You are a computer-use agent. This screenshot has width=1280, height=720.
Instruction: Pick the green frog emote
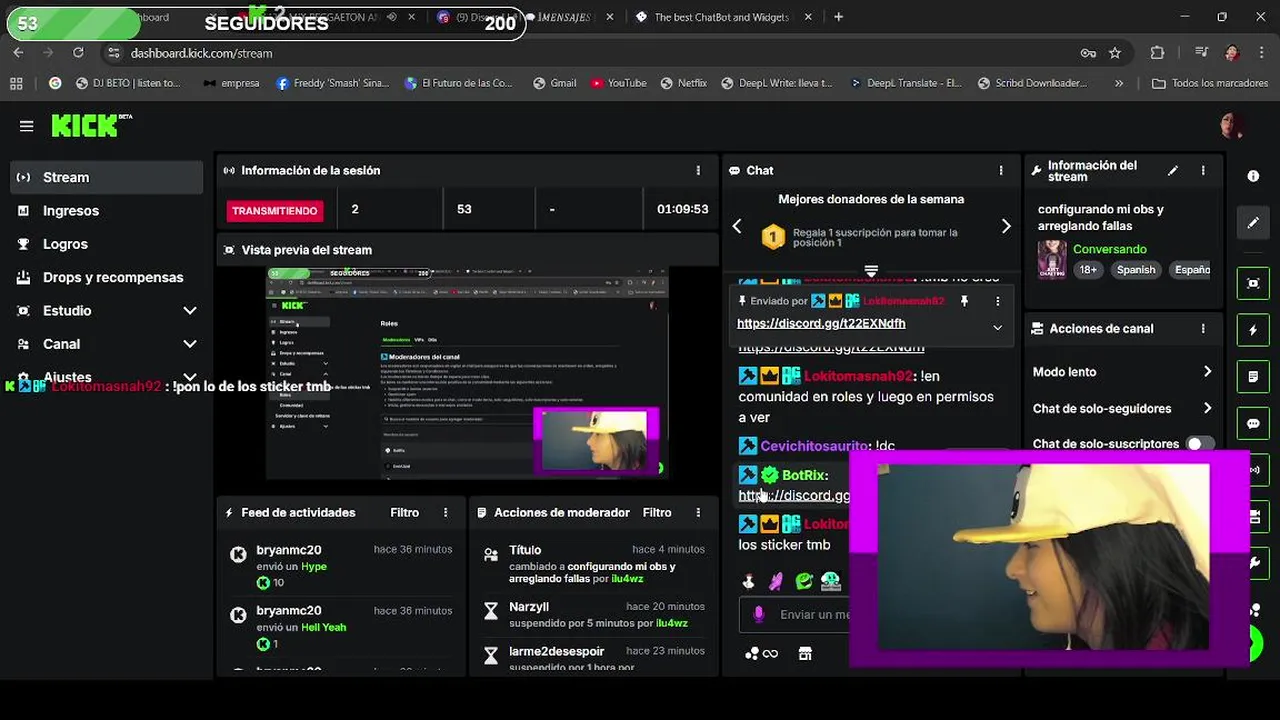(804, 581)
